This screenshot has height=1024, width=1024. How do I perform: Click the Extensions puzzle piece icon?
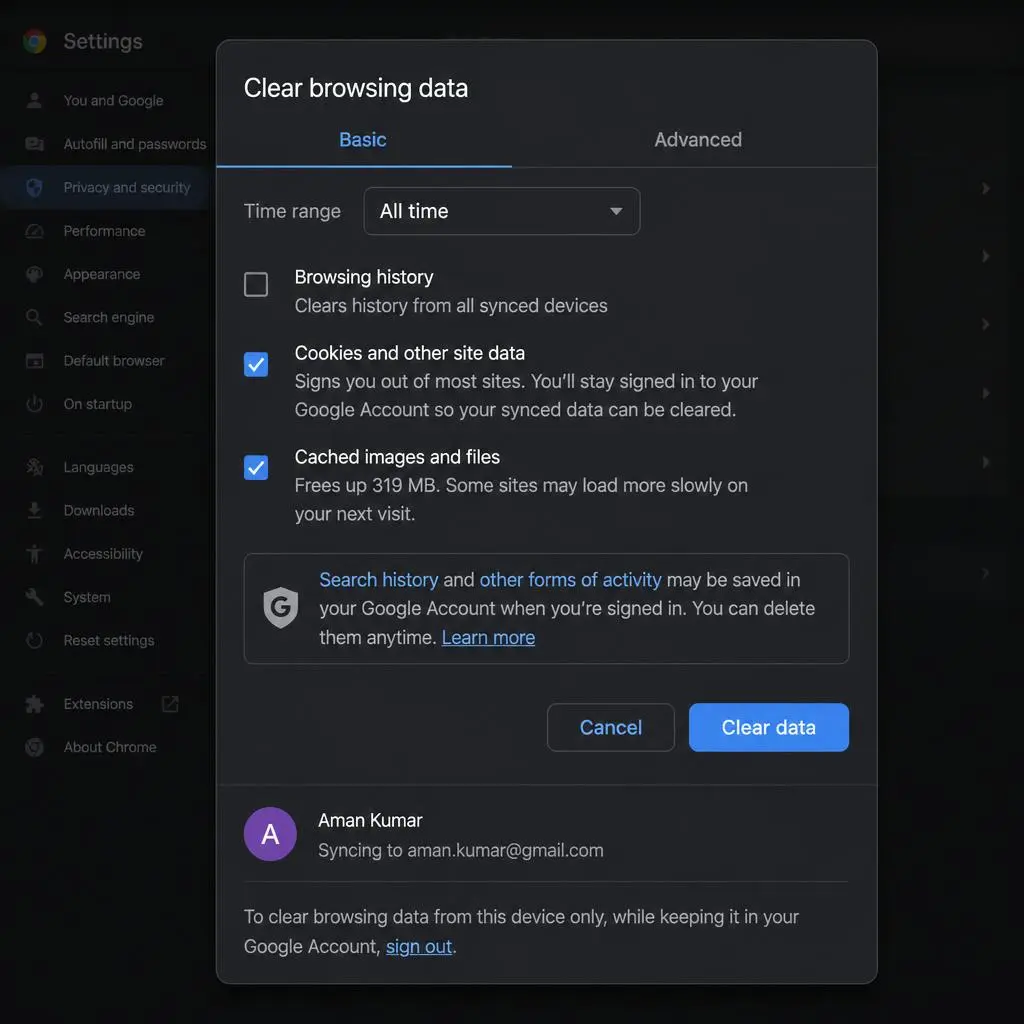pos(35,704)
